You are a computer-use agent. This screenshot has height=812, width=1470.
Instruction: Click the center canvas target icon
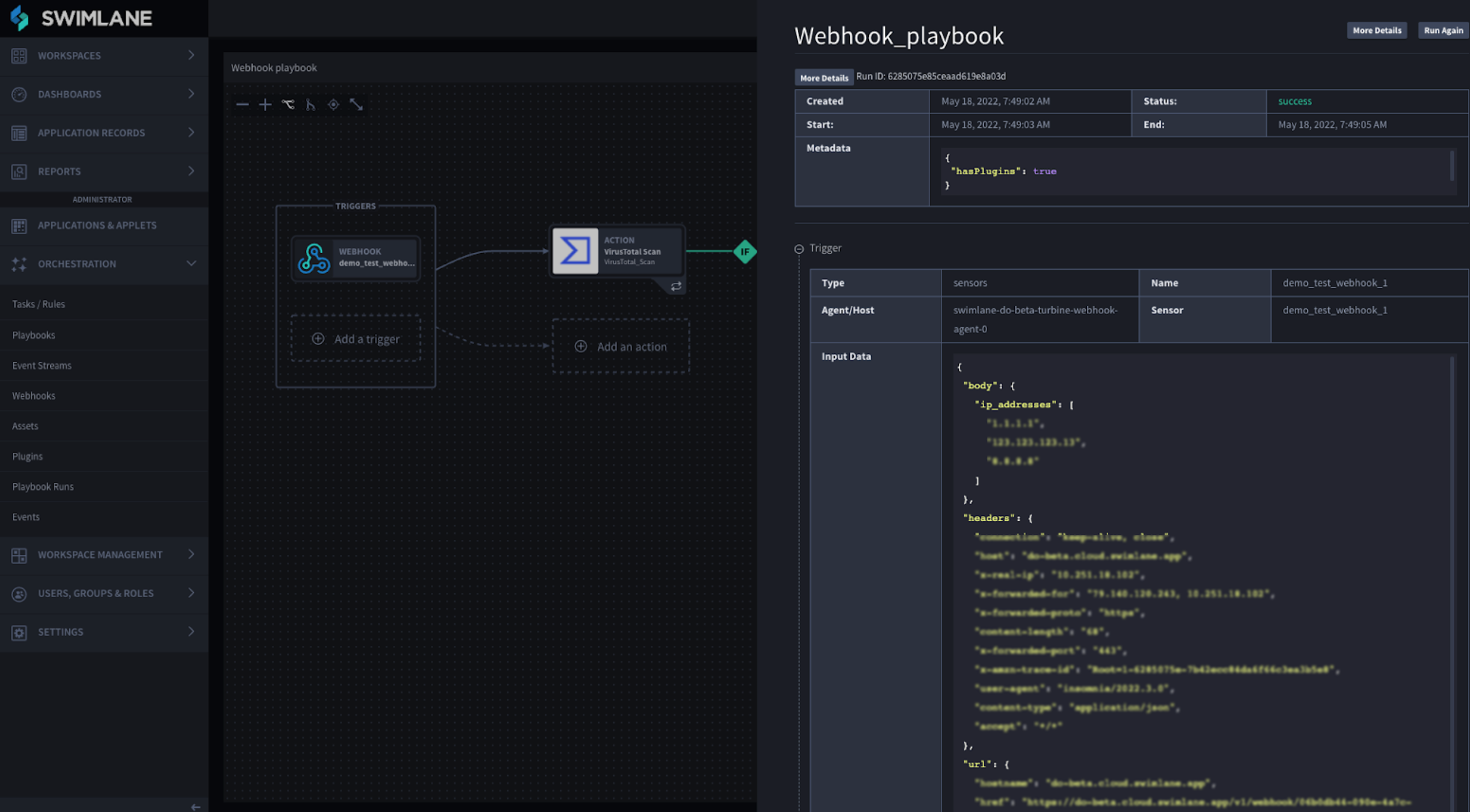[x=333, y=104]
